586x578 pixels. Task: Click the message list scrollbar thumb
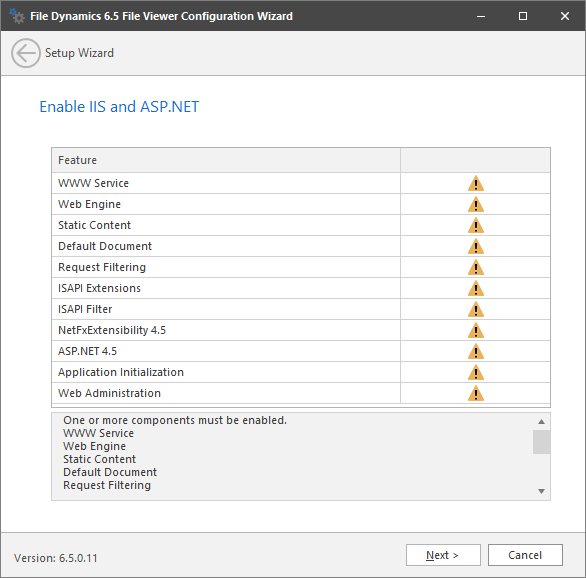click(x=541, y=442)
